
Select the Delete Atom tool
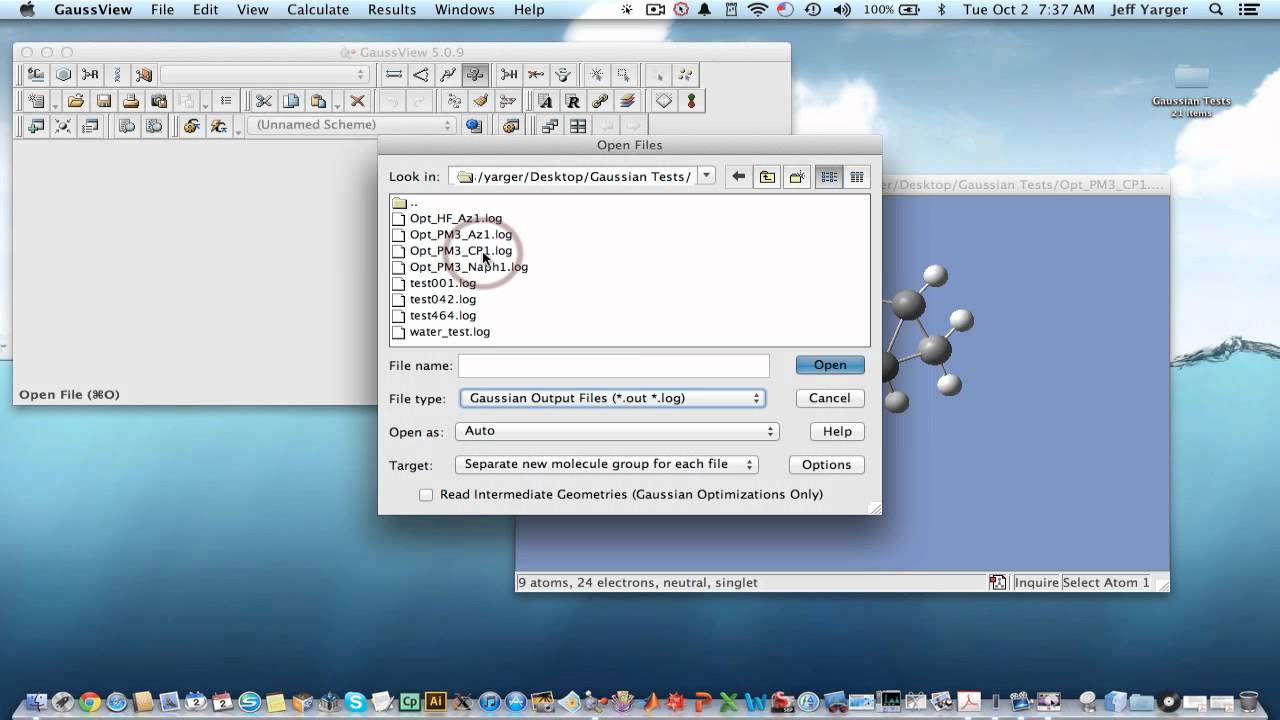(536, 74)
